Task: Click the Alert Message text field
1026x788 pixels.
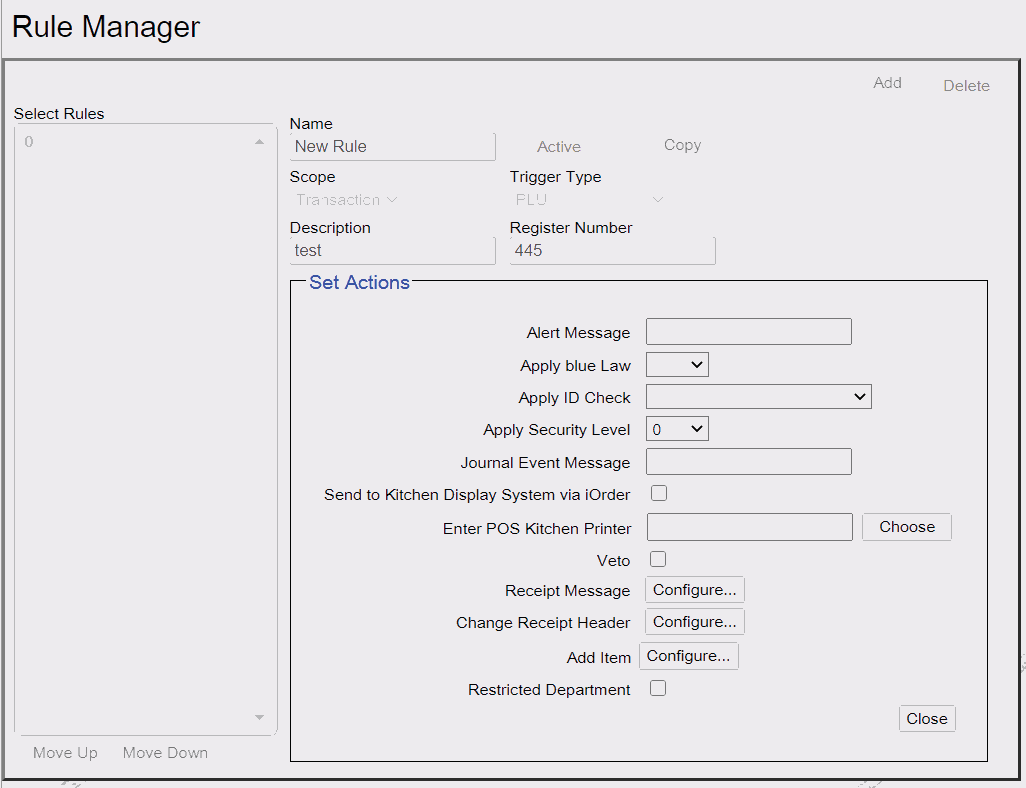Action: coord(749,331)
